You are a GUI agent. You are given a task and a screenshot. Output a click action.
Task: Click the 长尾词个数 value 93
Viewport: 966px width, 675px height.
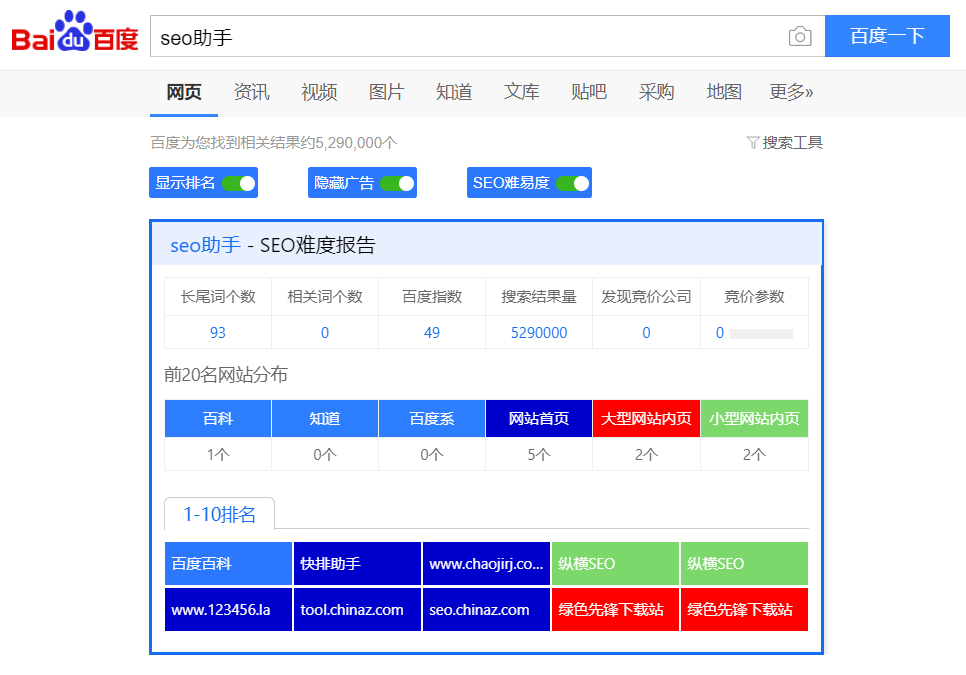[217, 333]
